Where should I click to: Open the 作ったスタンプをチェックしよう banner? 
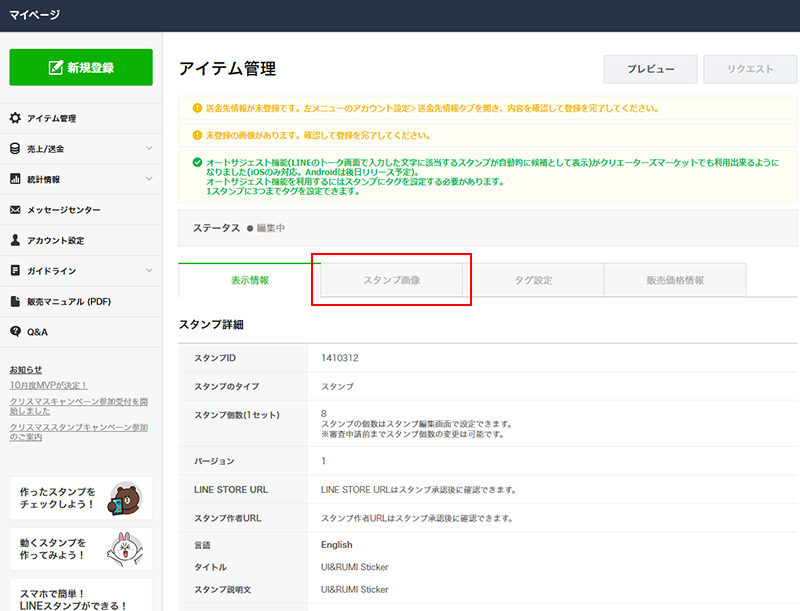pyautogui.click(x=81, y=497)
